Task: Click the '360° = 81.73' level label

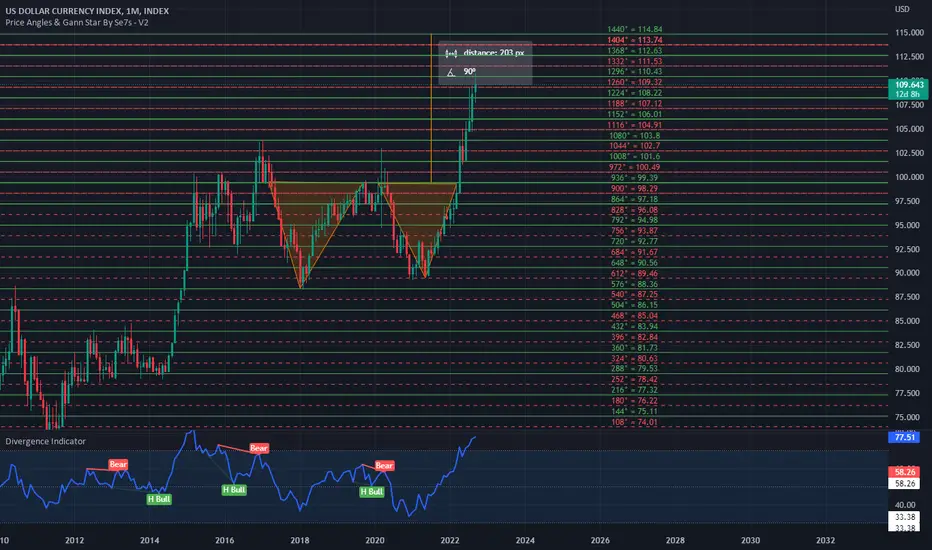Action: (x=634, y=348)
